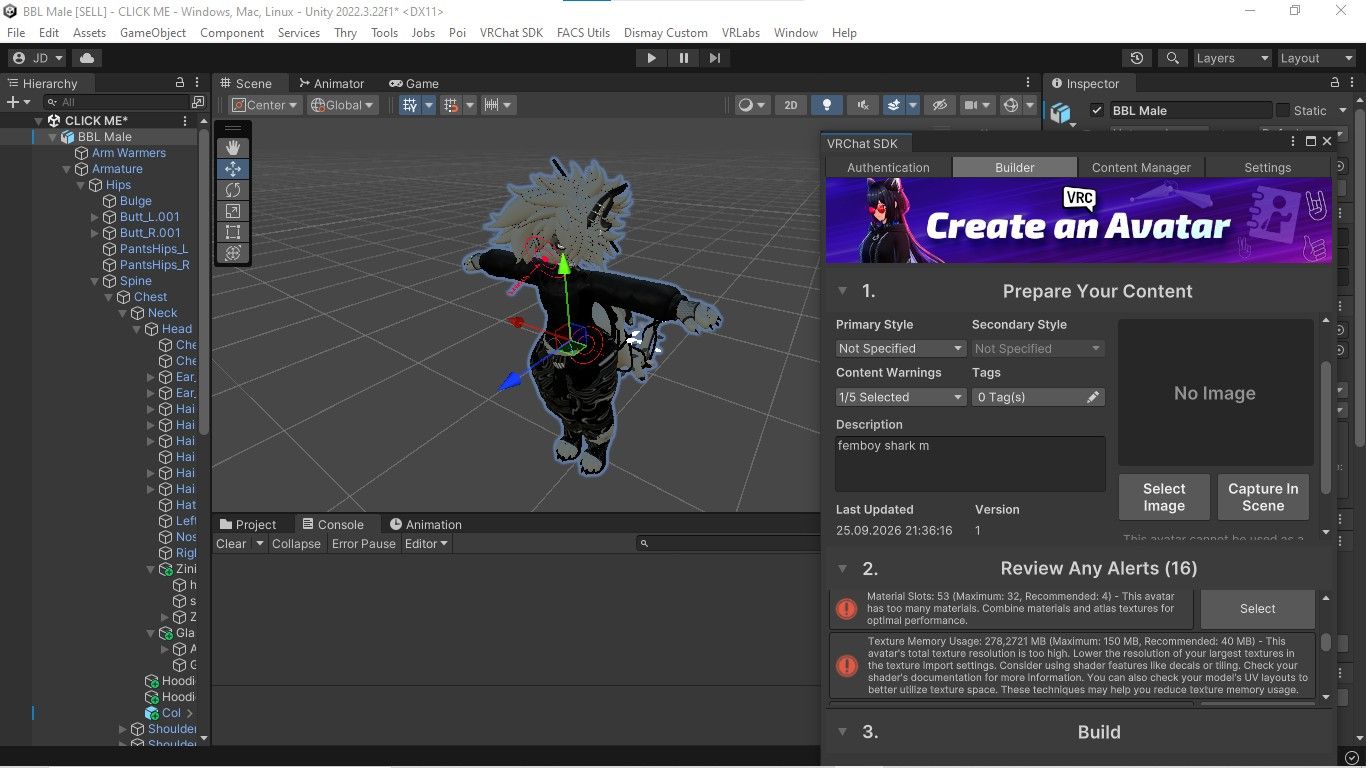
Task: Uncheck the BBL Male active checkbox
Action: (1097, 111)
